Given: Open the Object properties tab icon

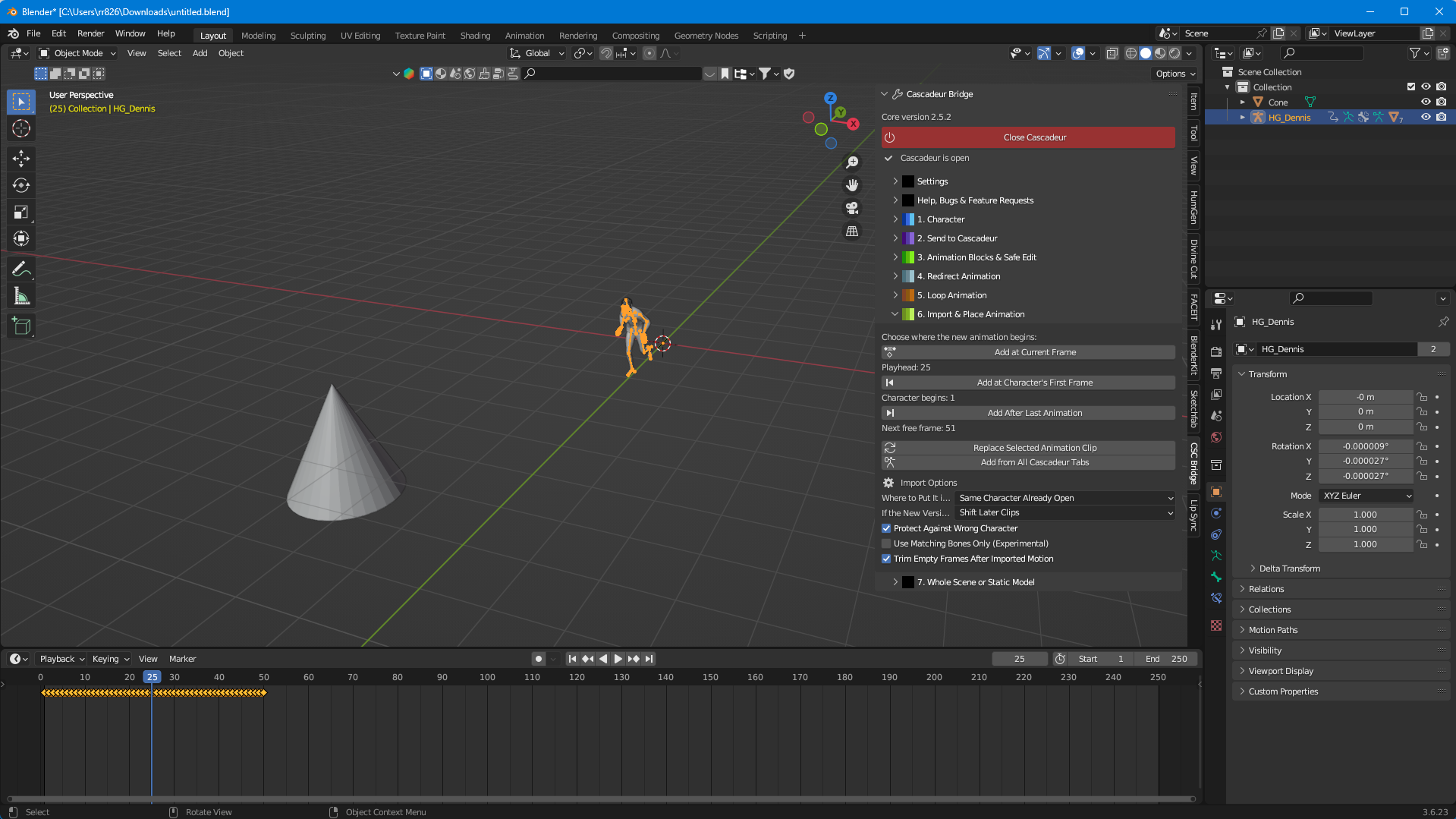Looking at the screenshot, I should point(1216,492).
